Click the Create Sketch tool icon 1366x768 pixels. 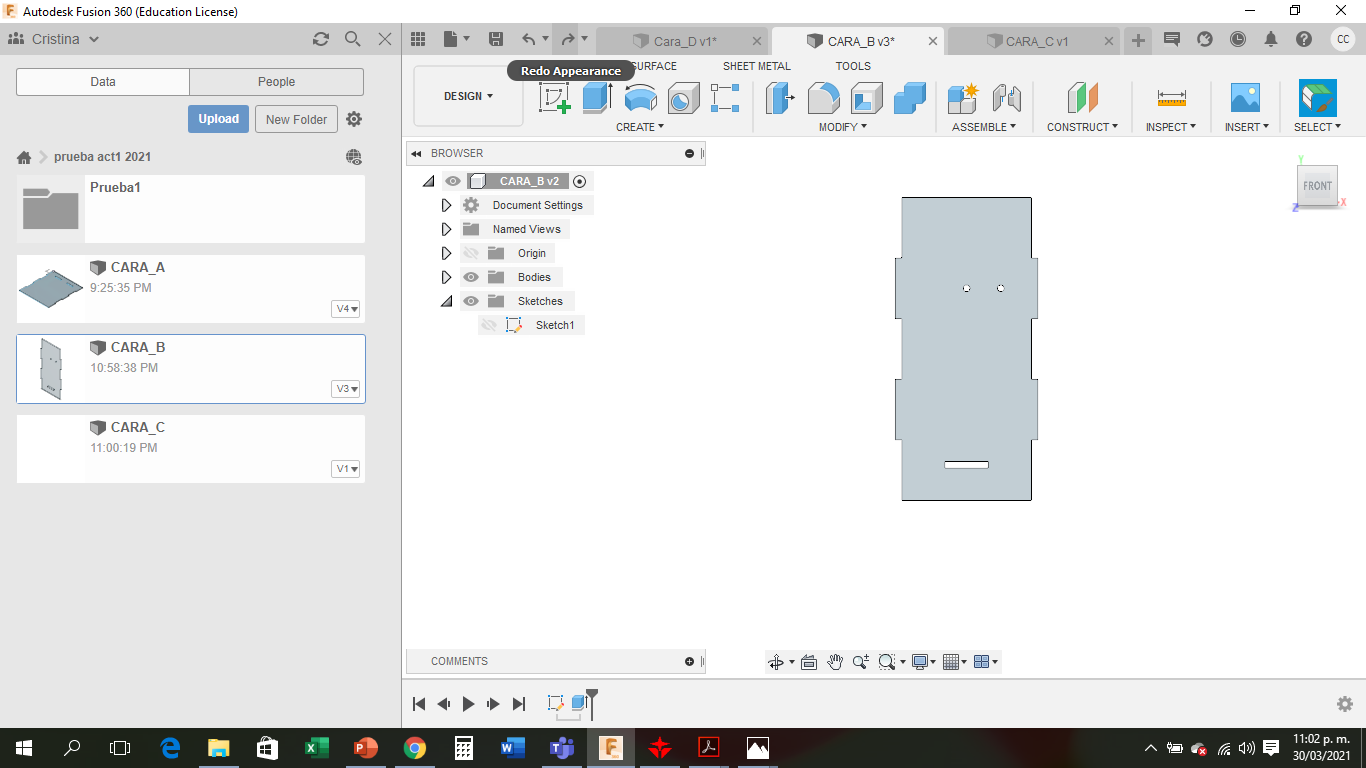[555, 98]
